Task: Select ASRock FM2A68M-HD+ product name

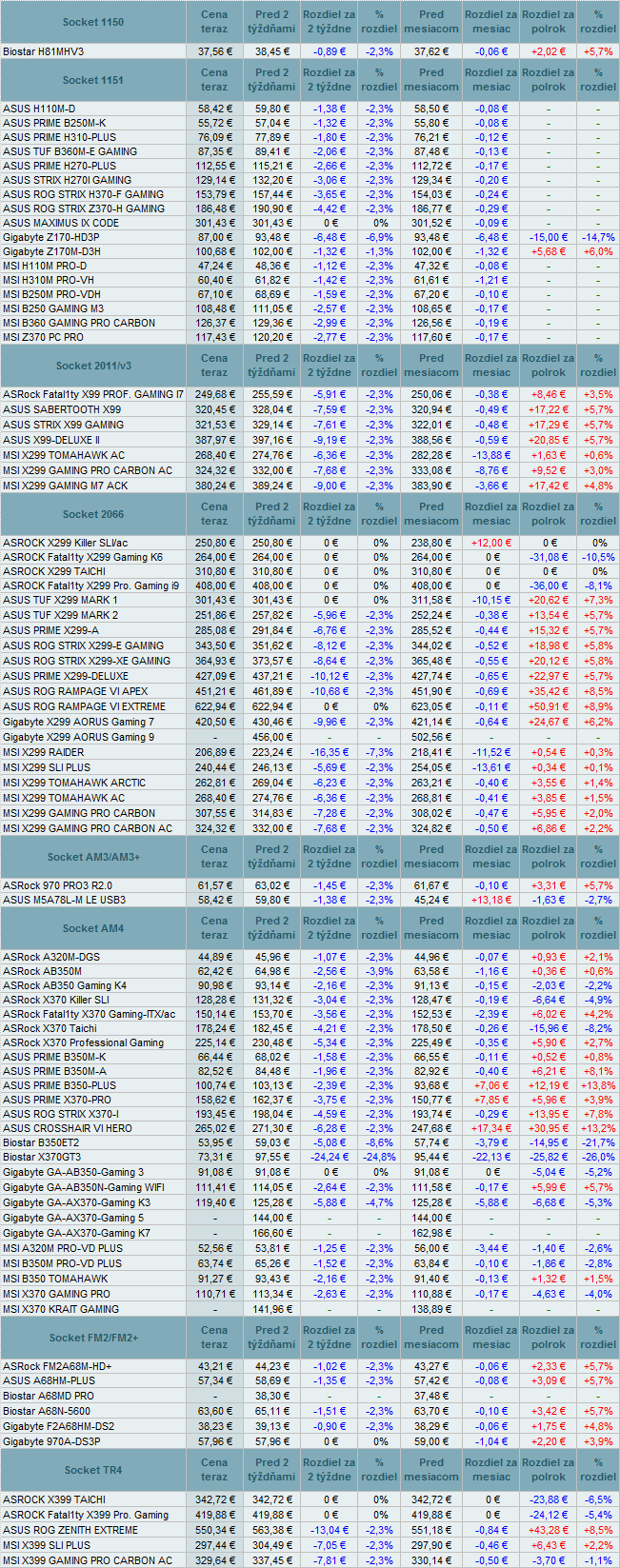Action: [57, 1366]
